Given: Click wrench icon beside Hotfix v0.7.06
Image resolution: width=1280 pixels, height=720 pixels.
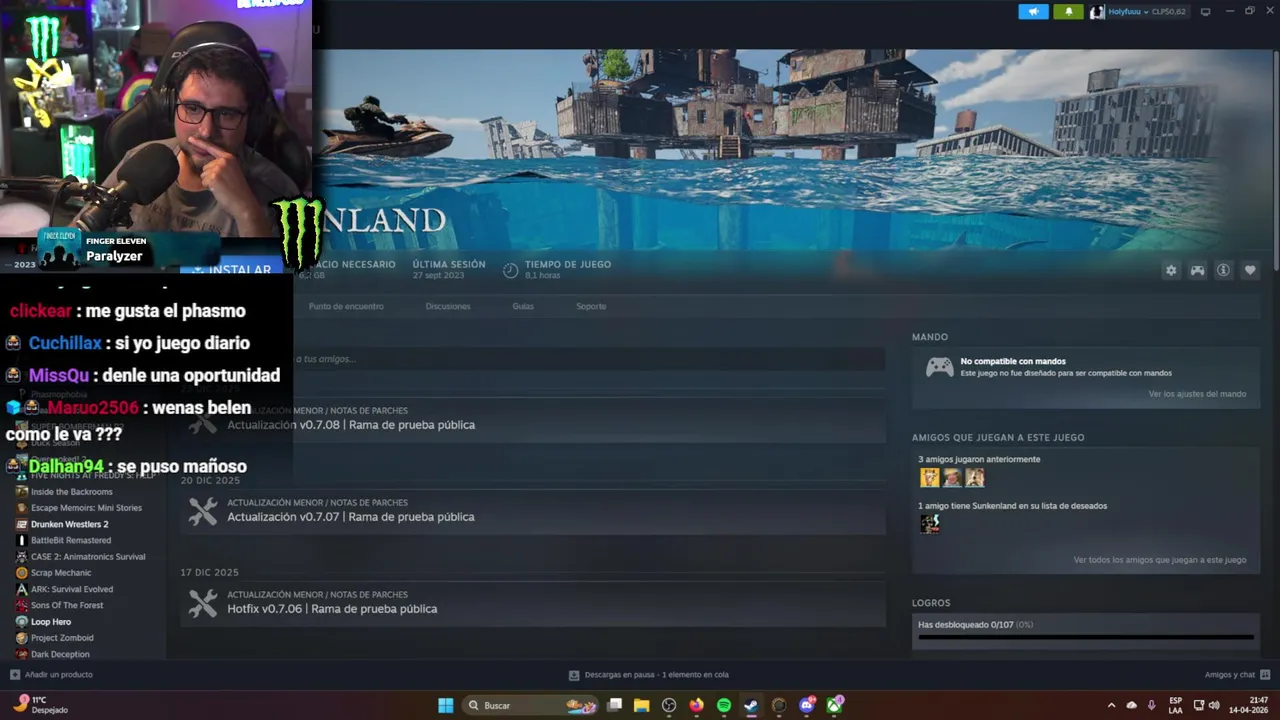Looking at the screenshot, I should point(203,604).
